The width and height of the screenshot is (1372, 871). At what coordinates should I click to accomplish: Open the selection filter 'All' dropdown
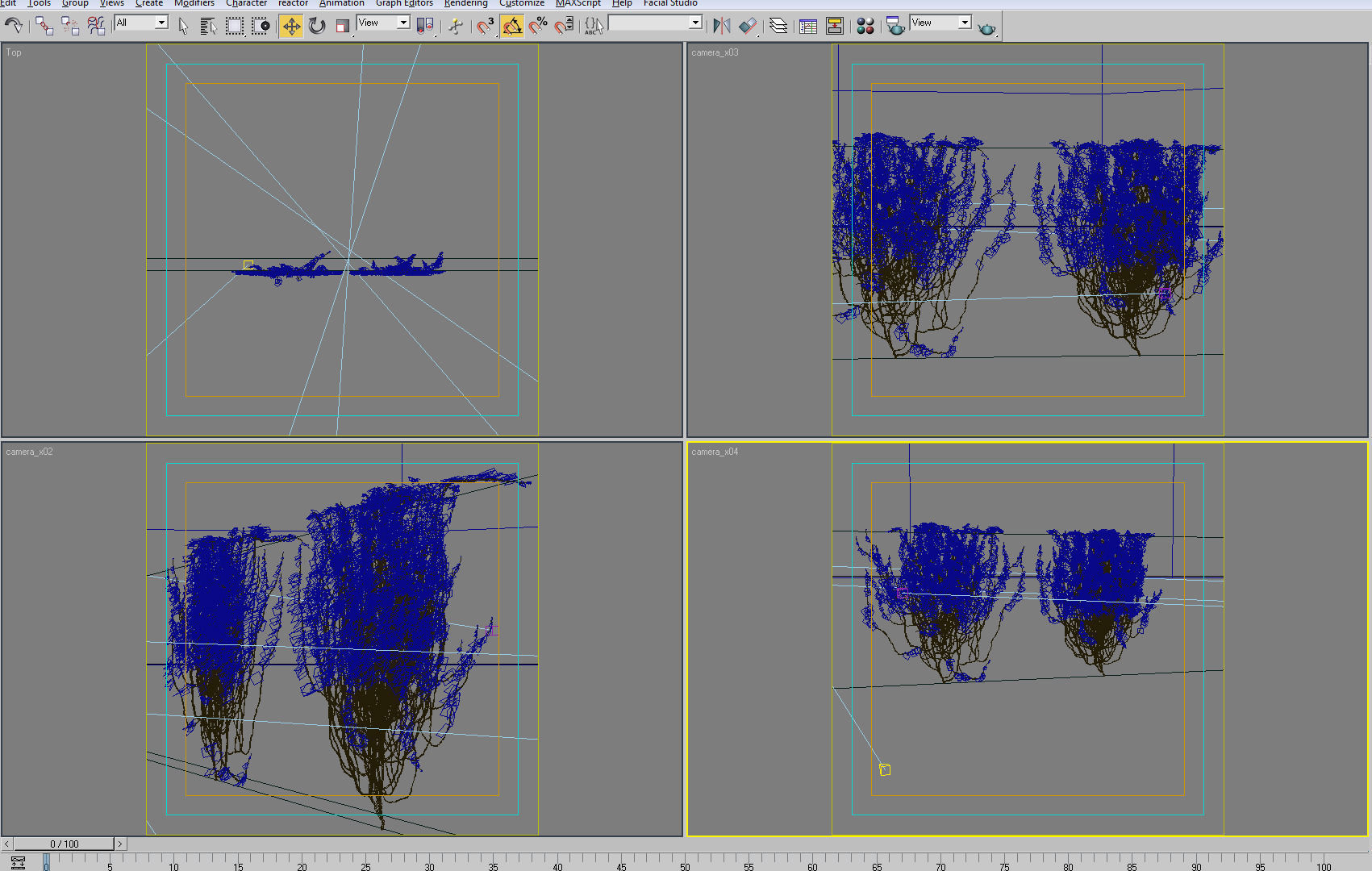click(141, 23)
